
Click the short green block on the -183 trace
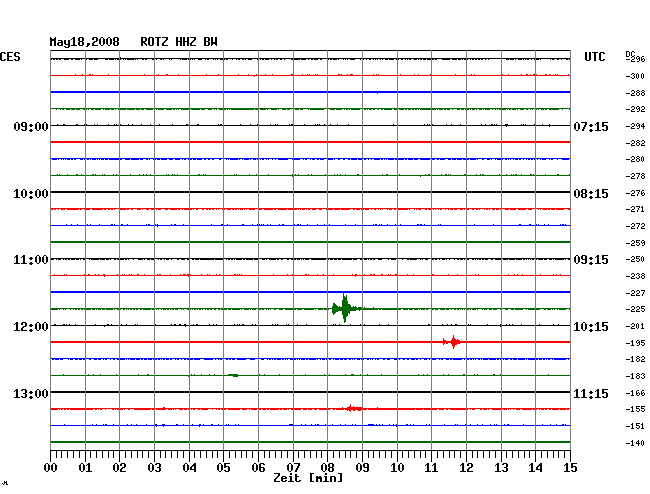point(233,375)
